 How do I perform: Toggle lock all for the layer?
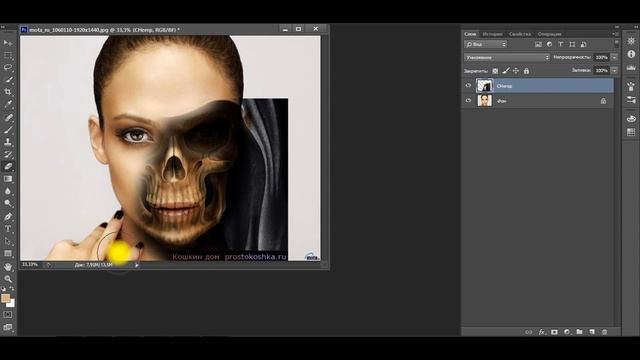click(526, 71)
